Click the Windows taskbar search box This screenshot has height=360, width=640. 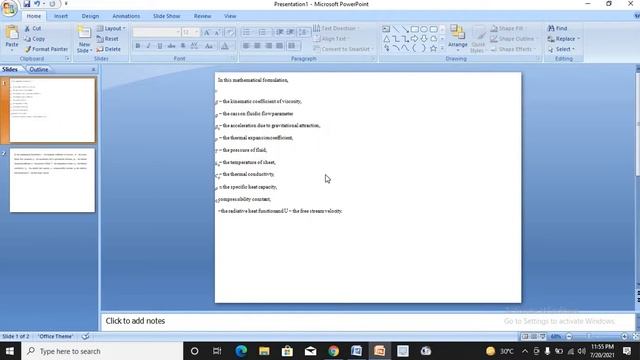coord(102,351)
